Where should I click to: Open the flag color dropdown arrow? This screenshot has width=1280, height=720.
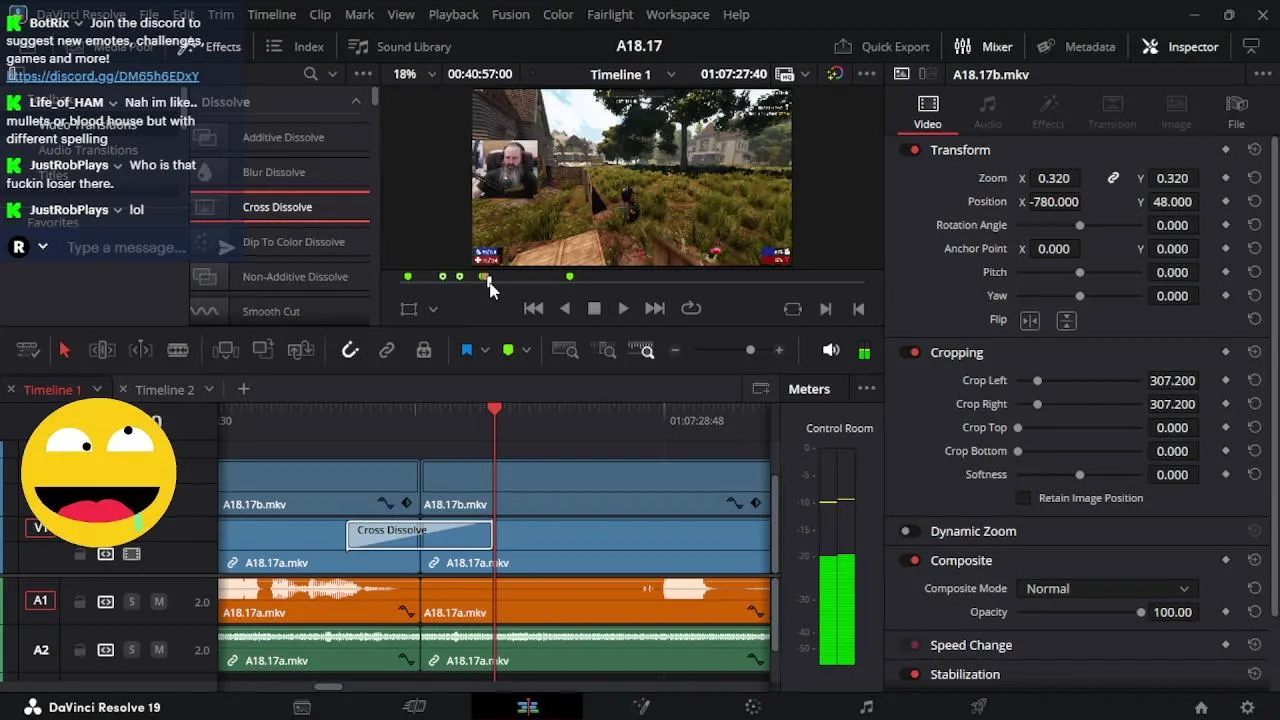pos(485,350)
